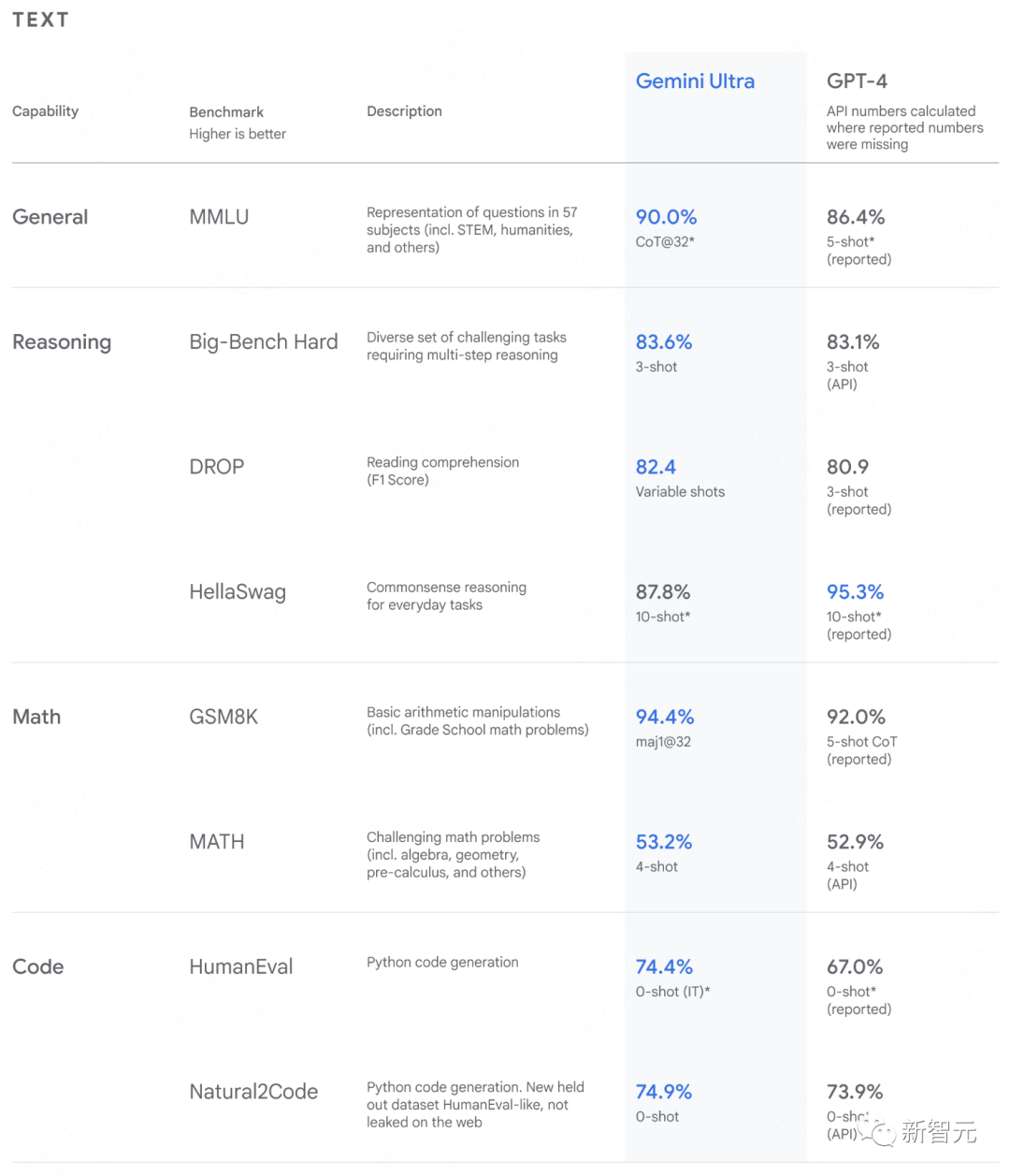Click the HellaSwag benchmark name
The image size is (1010, 1176).
(238, 592)
